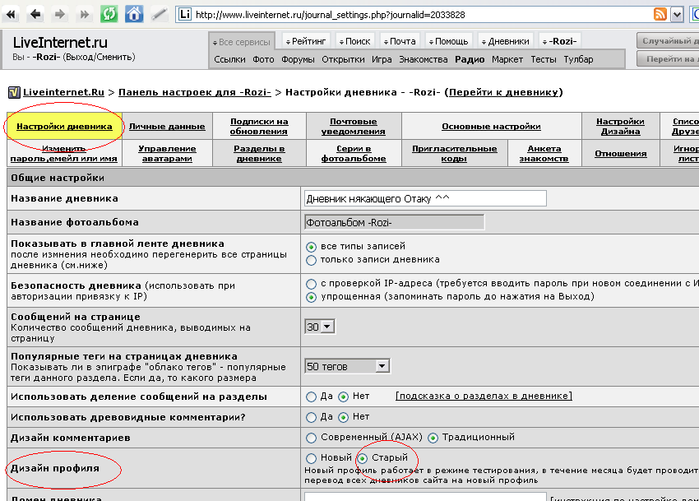Image resolution: width=699 pixels, height=501 pixels.
Task: Click the pencil edit toolbar icon
Action: click(x=159, y=14)
